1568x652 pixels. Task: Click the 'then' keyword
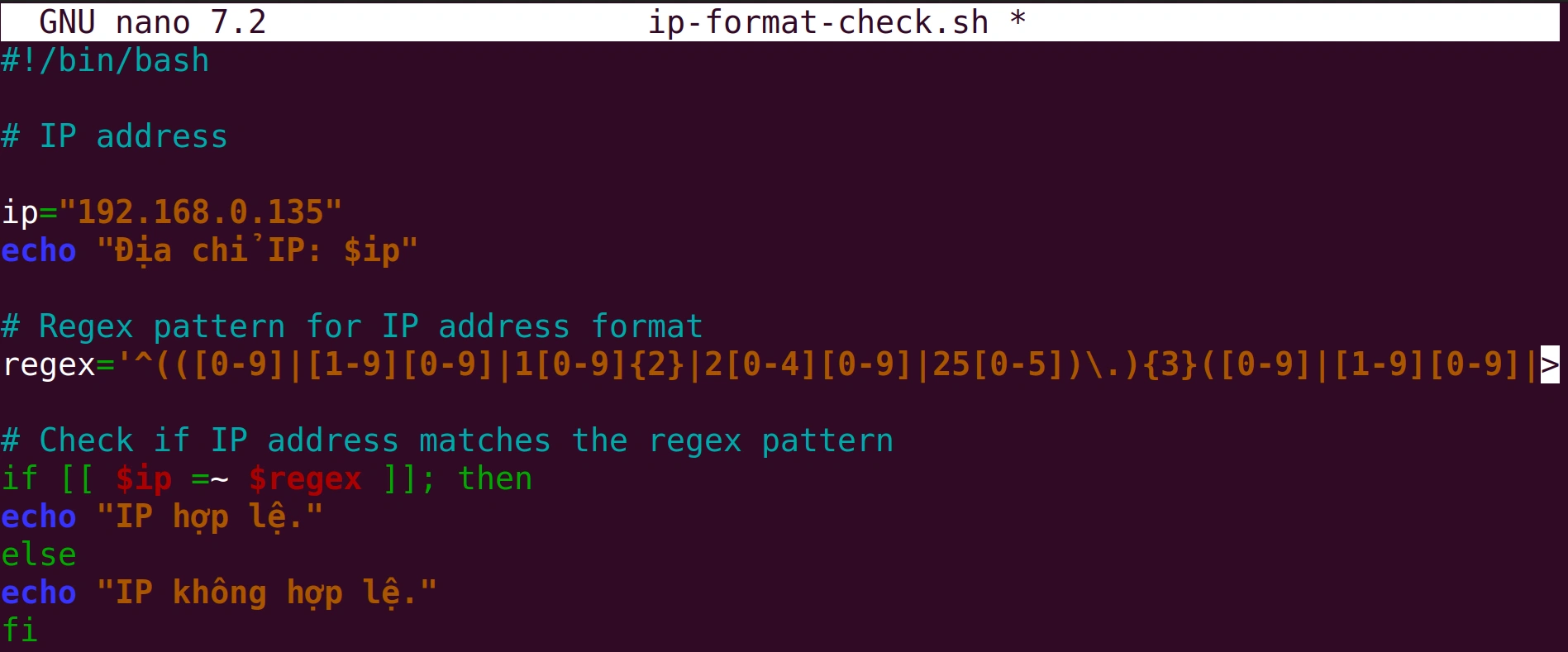(x=495, y=478)
